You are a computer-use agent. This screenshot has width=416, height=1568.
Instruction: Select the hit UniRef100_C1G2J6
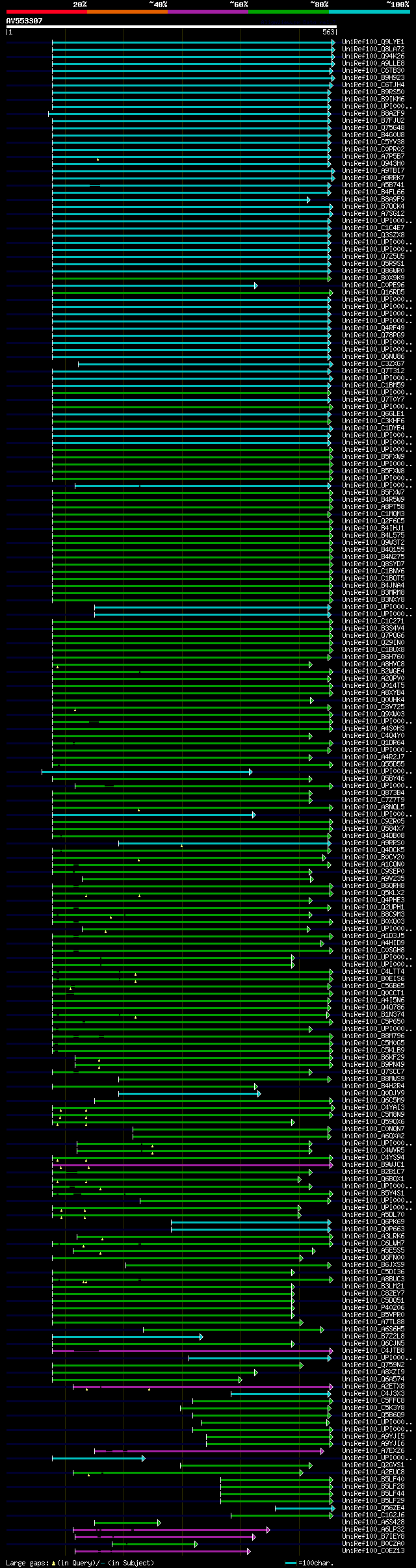point(373,1515)
